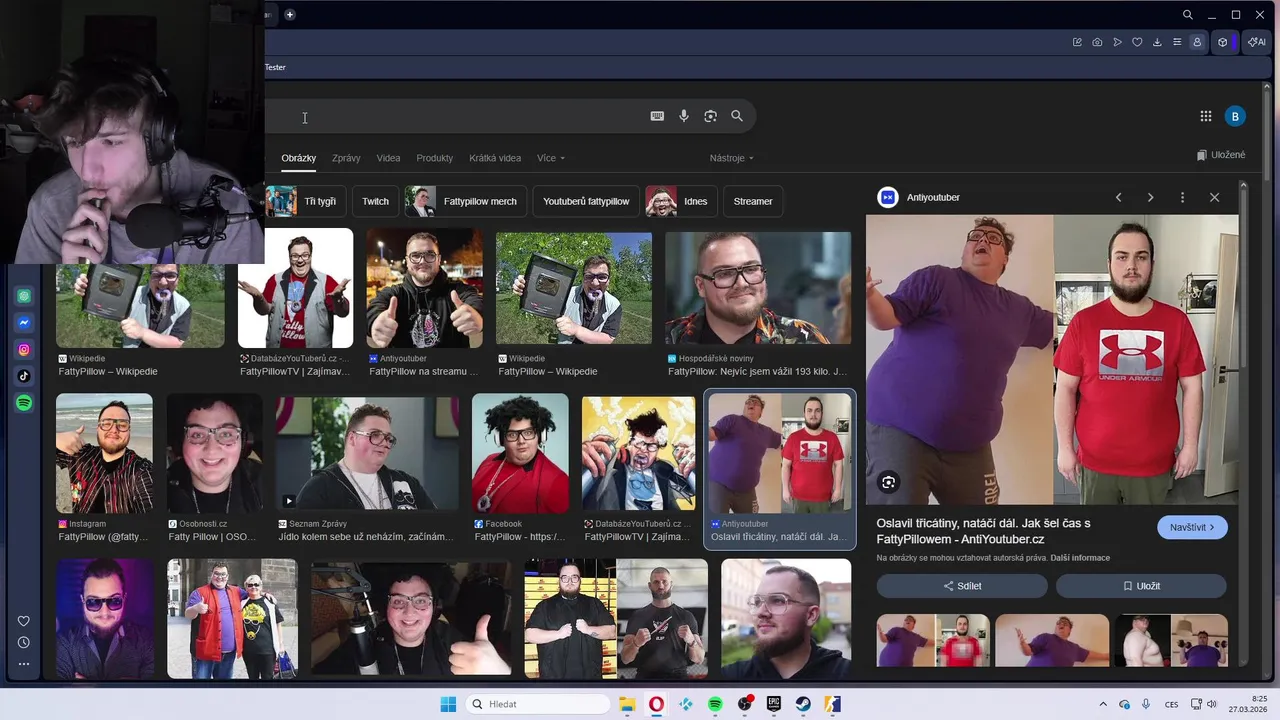Open the Windows Start menu

(x=448, y=704)
